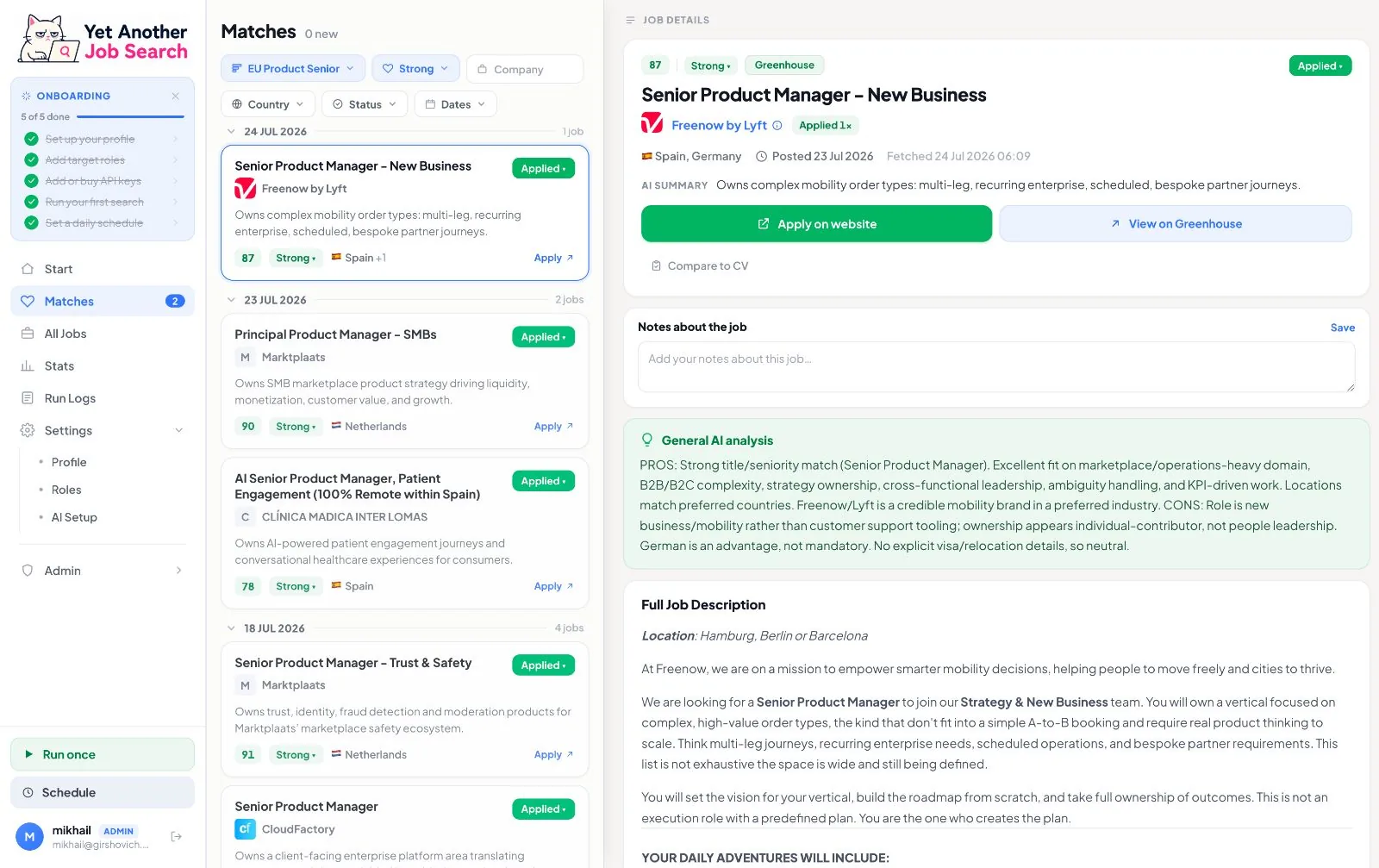Open the Roles settings
Viewport: 1379px width, 868px height.
[66, 490]
